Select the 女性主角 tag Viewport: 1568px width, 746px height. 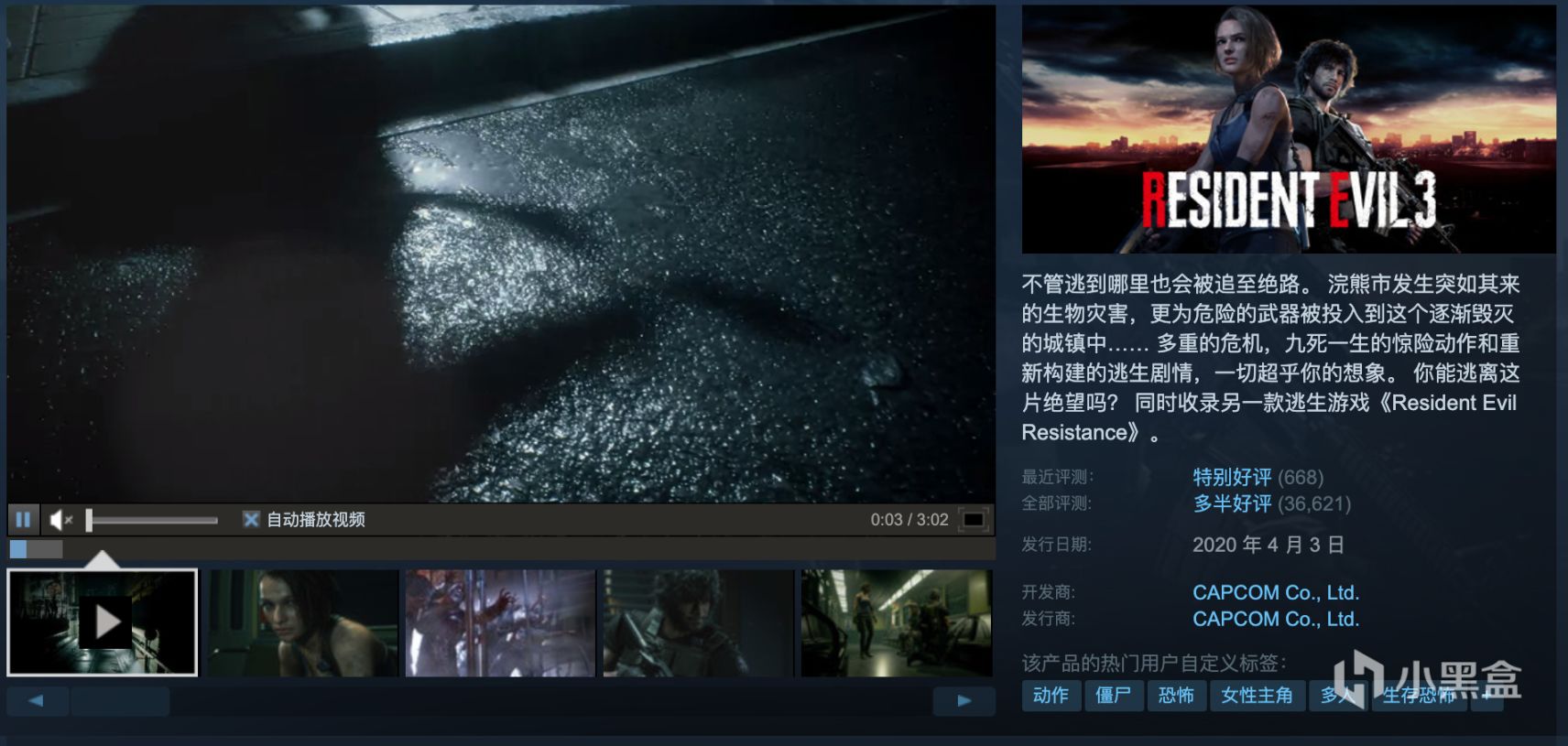[1257, 696]
